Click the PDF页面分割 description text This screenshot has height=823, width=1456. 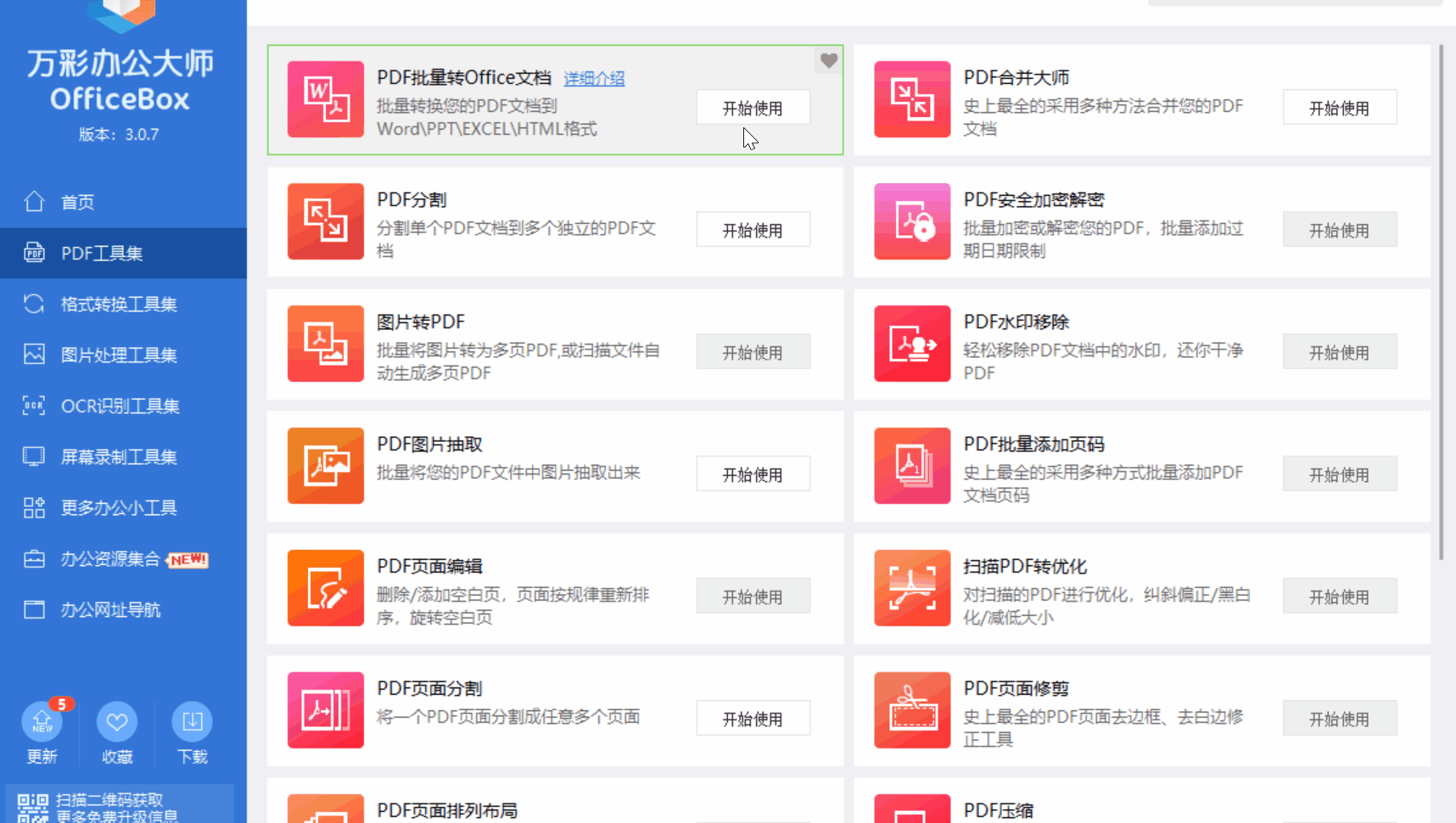point(508,717)
